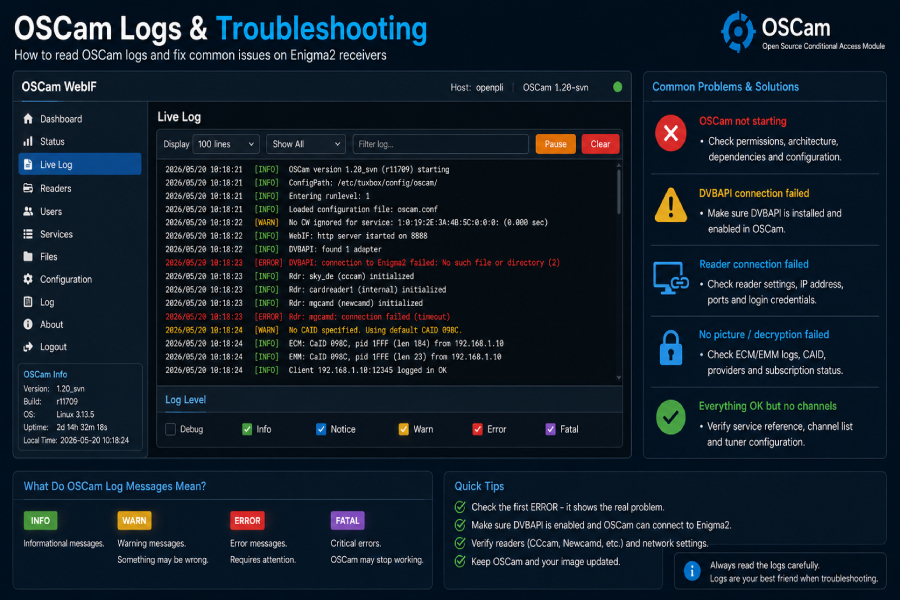Click the red ERROR badge
Viewport: 900px width, 600px height.
247,521
